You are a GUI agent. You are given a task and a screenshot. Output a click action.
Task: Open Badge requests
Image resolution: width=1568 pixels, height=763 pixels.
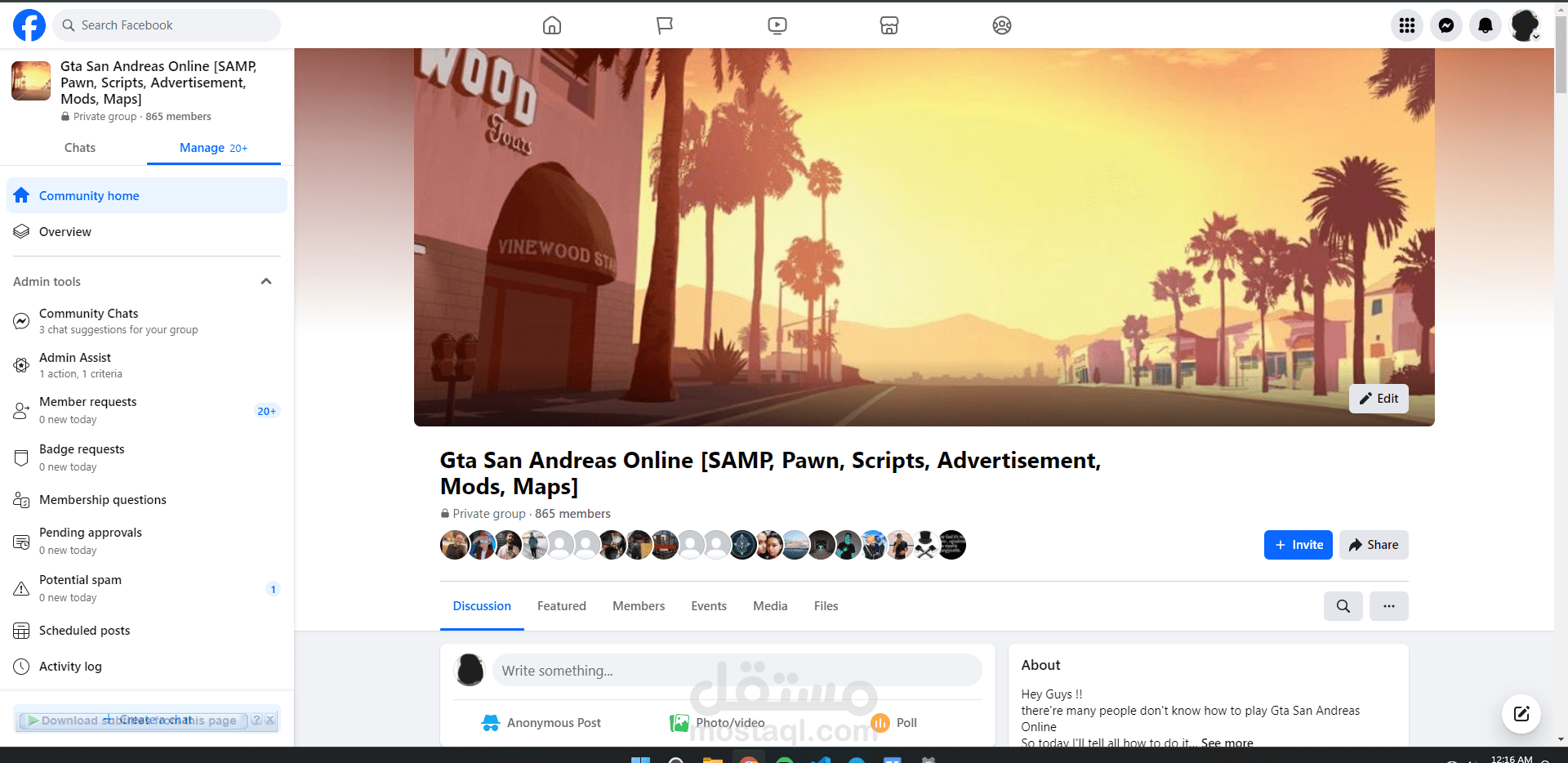[x=147, y=457]
